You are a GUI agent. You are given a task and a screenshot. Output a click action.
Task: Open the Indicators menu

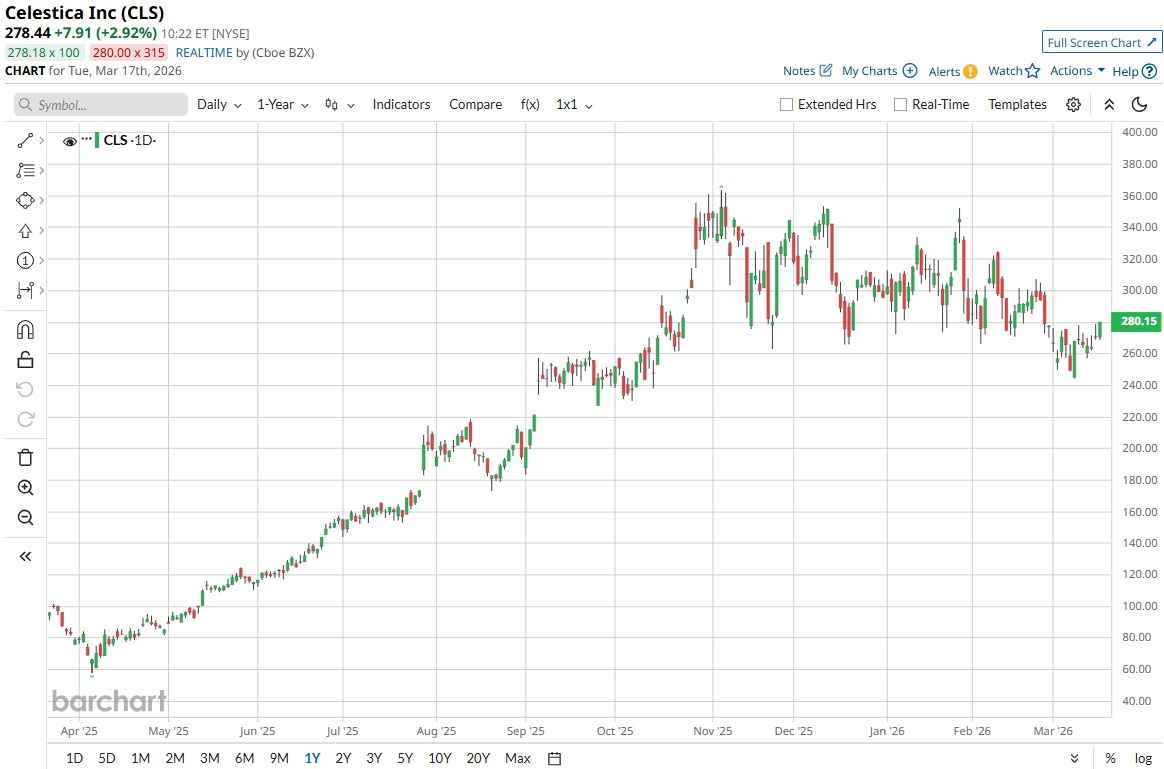click(x=402, y=105)
